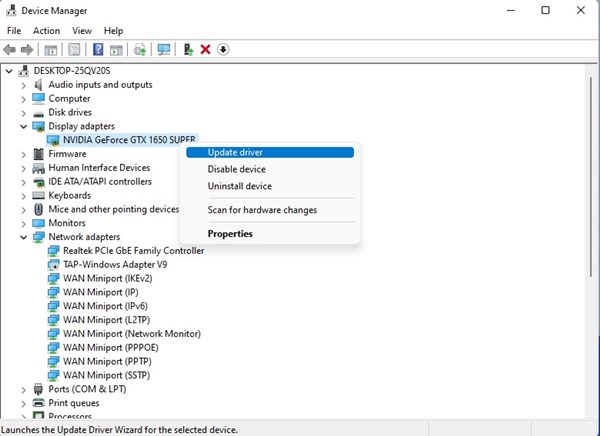The image size is (600, 436).
Task: Select the Computer category label
Action: tap(69, 98)
